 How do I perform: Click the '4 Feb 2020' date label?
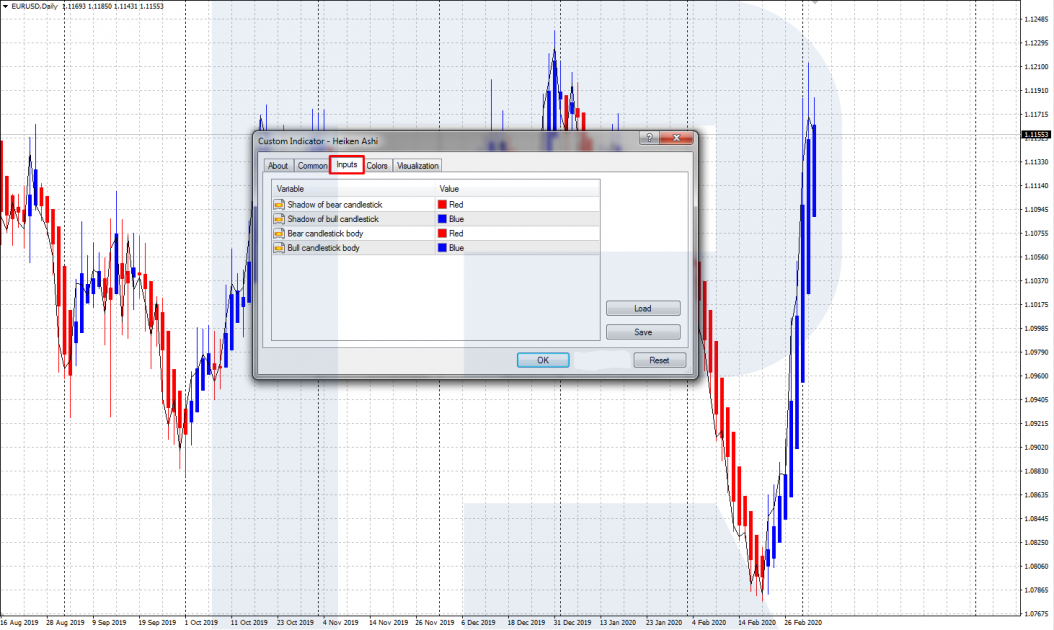pos(709,623)
